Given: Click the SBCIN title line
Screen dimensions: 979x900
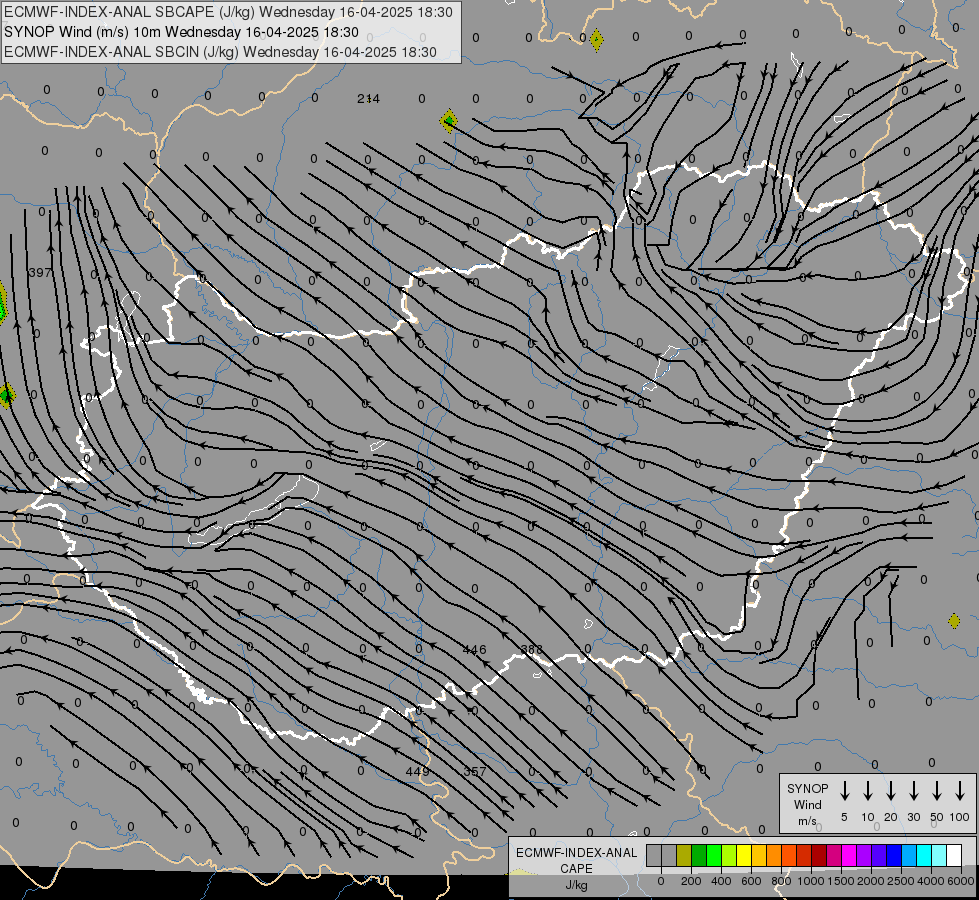Looking at the screenshot, I should 220,52.
